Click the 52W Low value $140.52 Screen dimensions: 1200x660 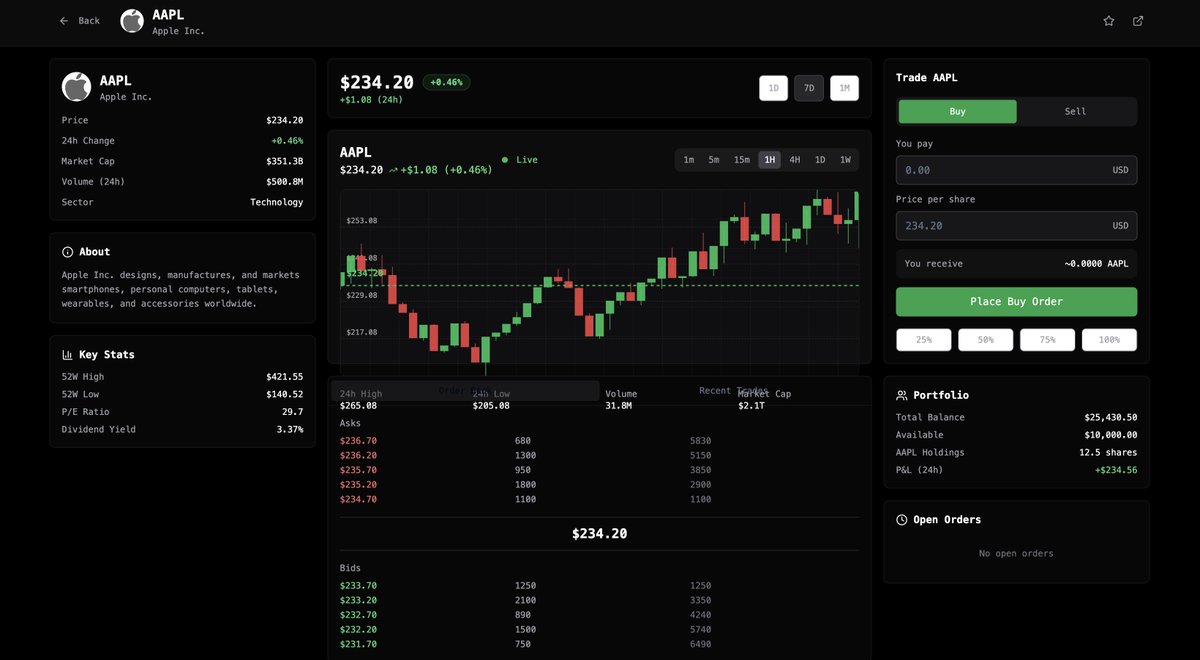[284, 395]
